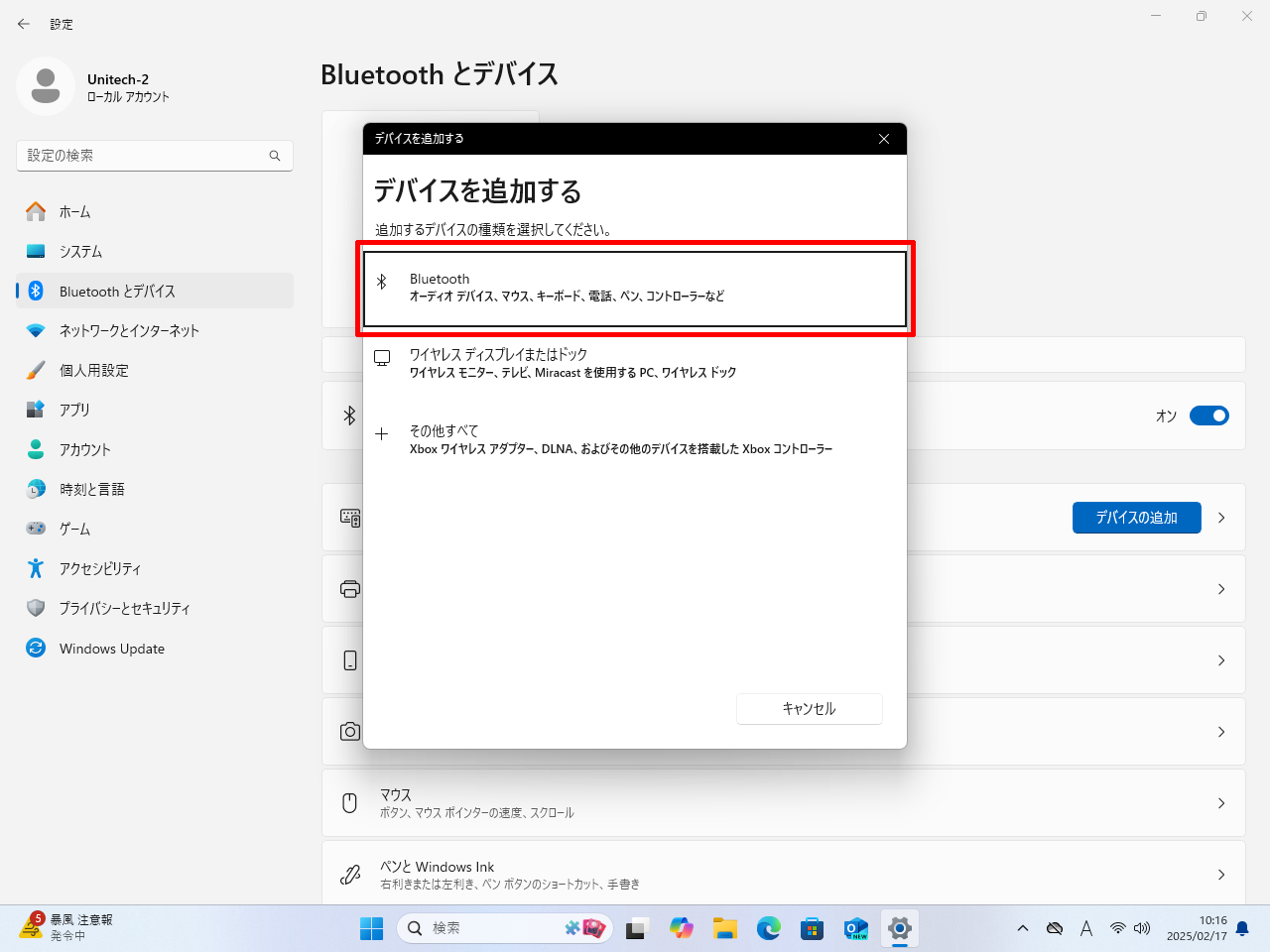1270x952 pixels.
Task: Click the search magnifier icon in settings
Action: [x=275, y=156]
